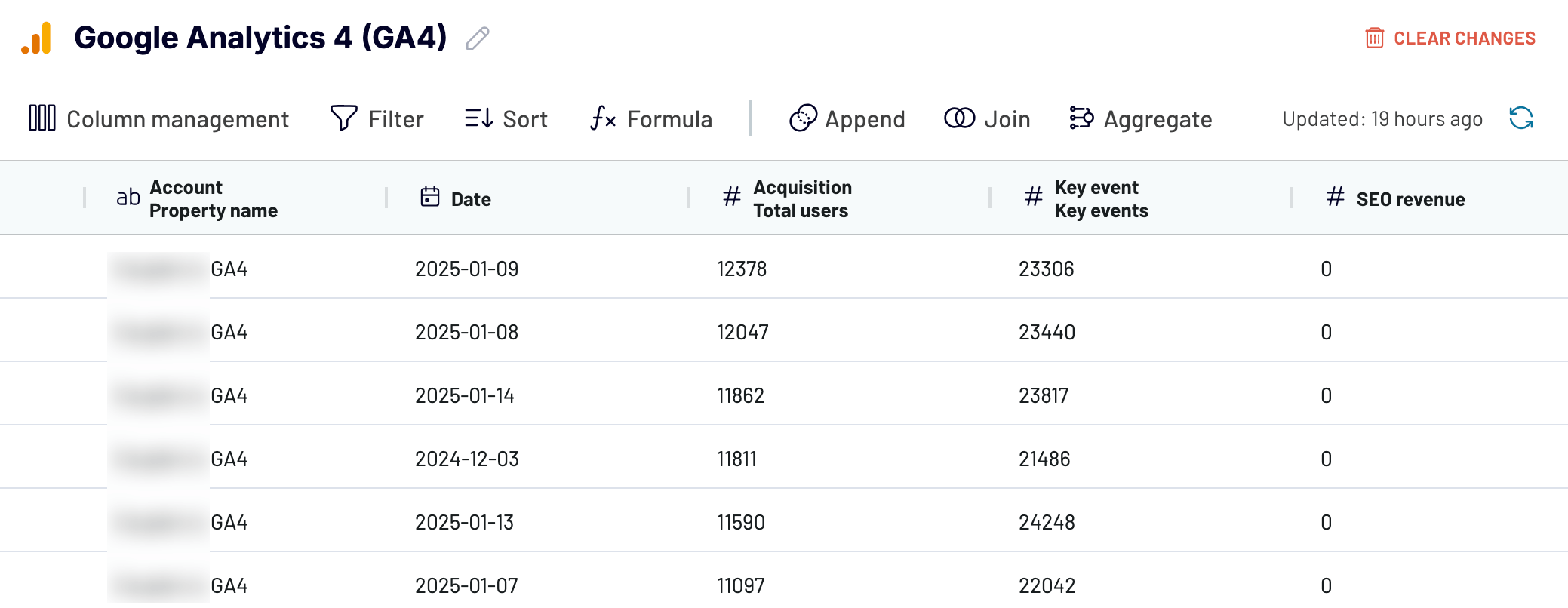Click key events value 23817

1044,396
